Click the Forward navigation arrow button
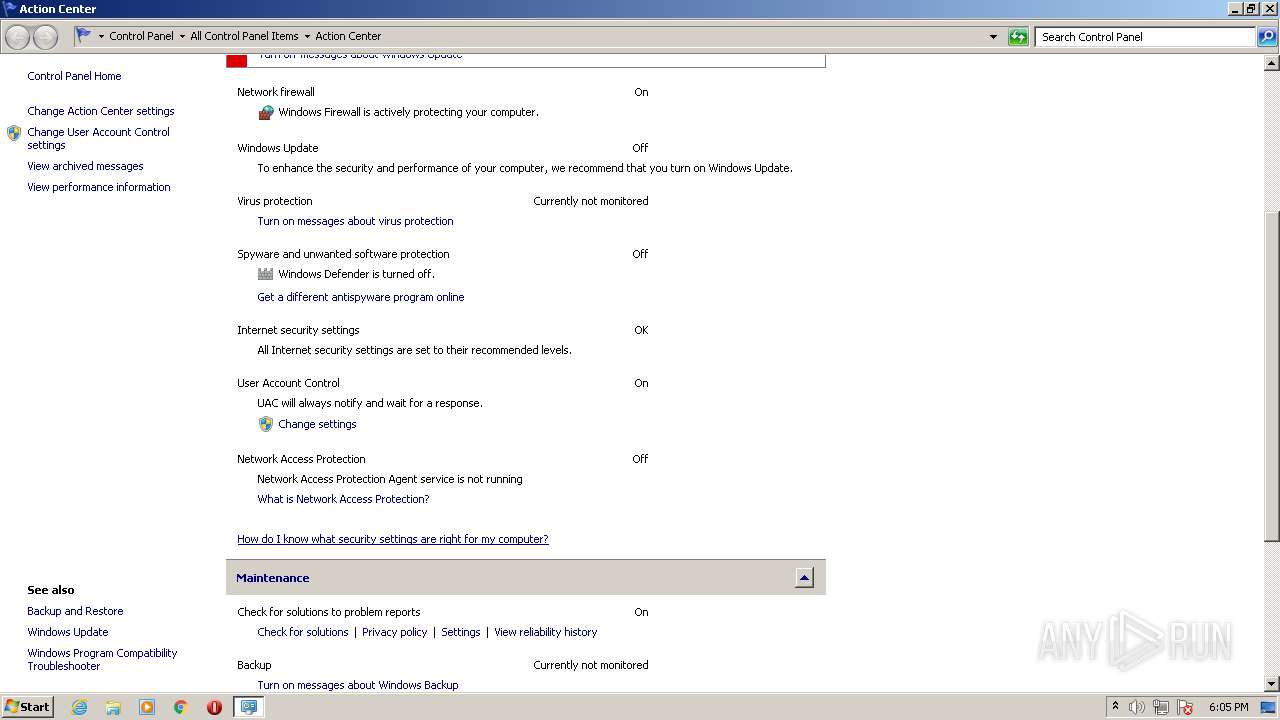This screenshot has width=1280, height=720. point(45,37)
